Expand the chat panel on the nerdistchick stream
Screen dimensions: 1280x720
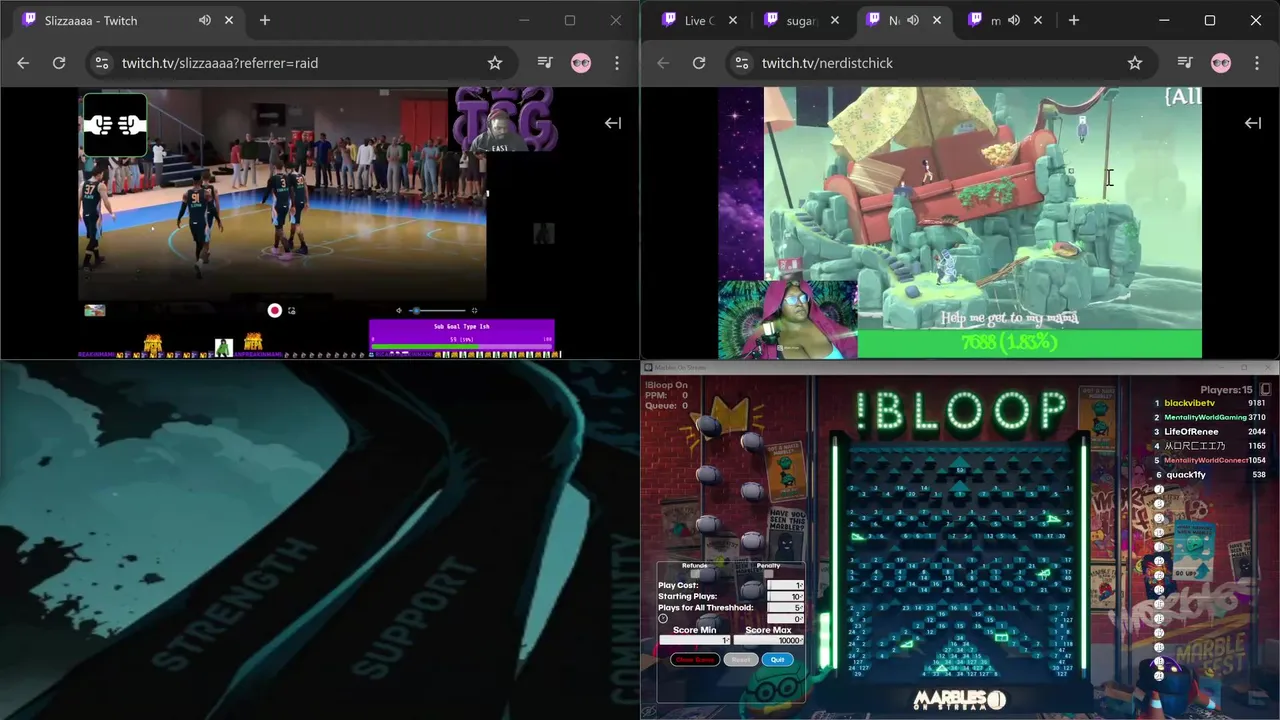pos(1253,123)
